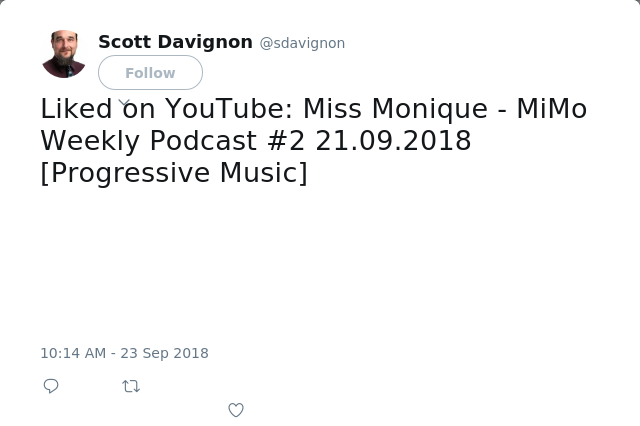This screenshot has height=426, width=640.
Task: Toggle follow state for @sdavignon
Action: tap(150, 73)
